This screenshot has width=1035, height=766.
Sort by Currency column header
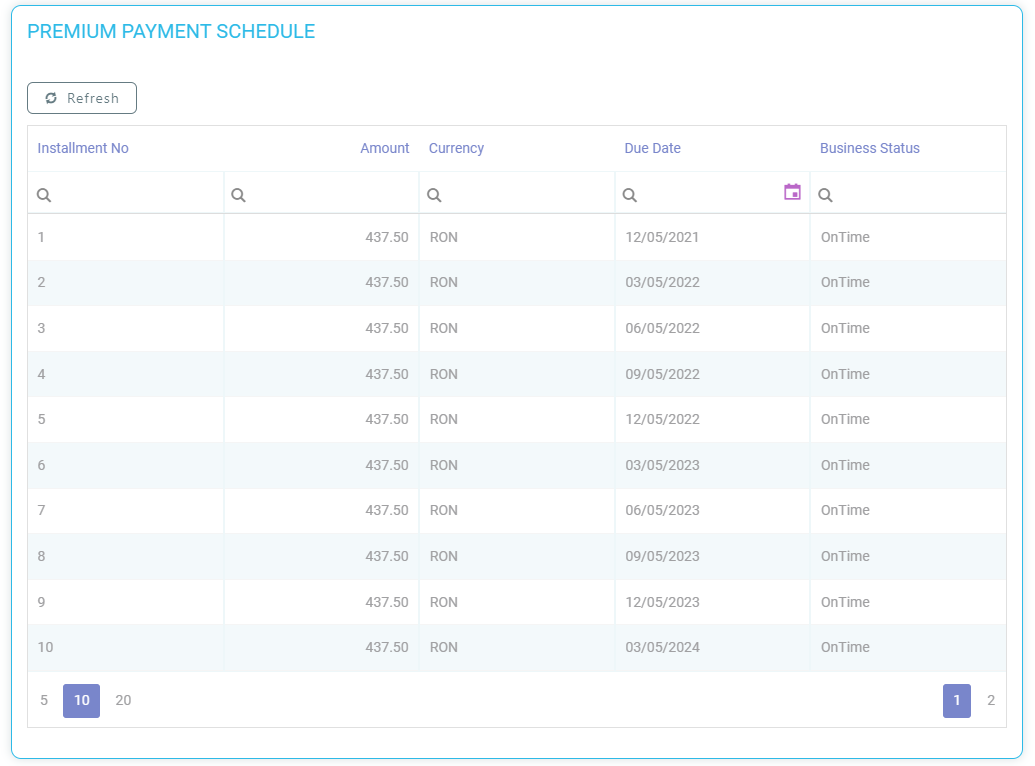(456, 148)
